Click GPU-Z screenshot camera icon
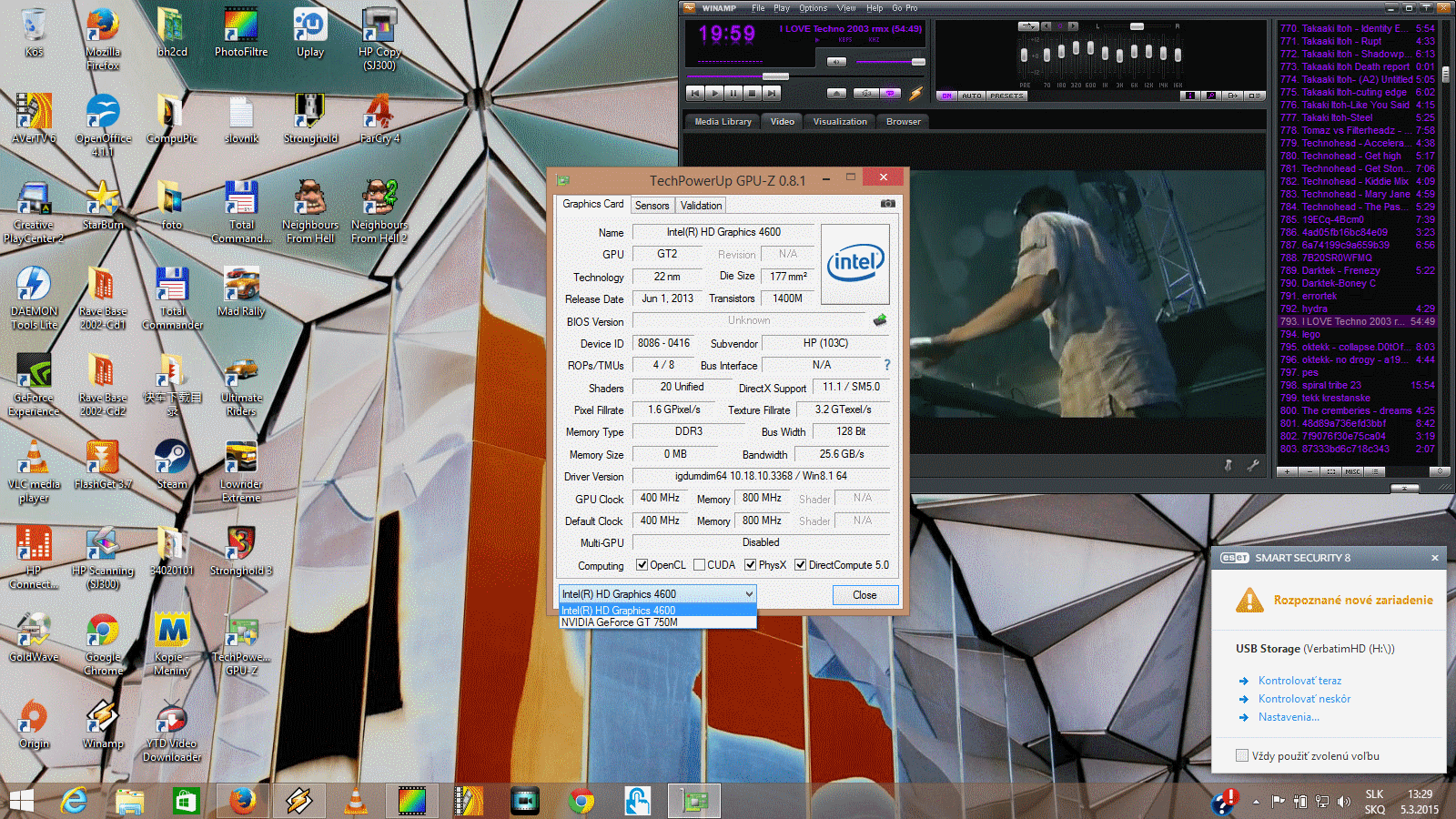This screenshot has height=819, width=1456. tap(888, 204)
